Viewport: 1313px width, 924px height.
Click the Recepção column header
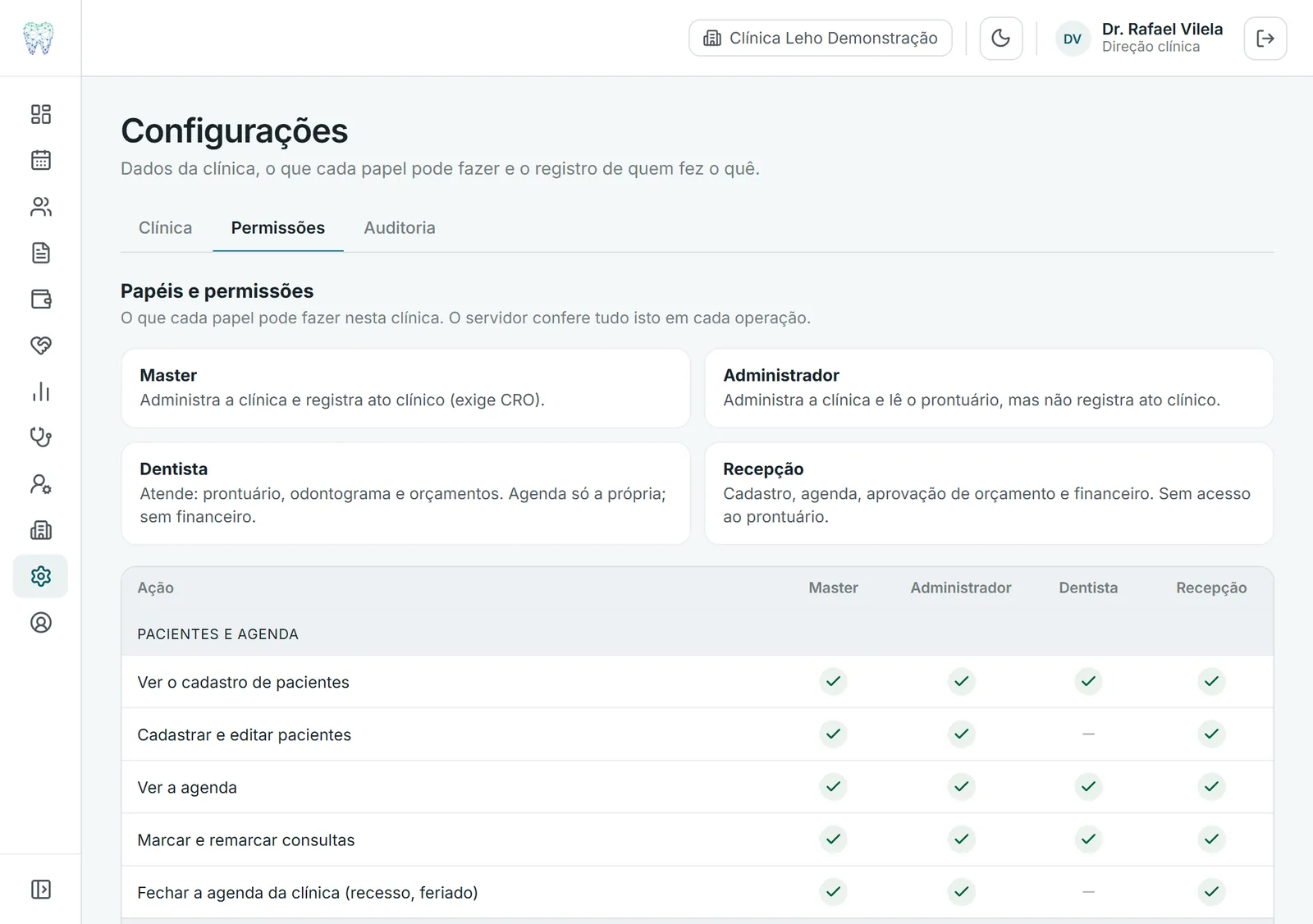(x=1211, y=588)
